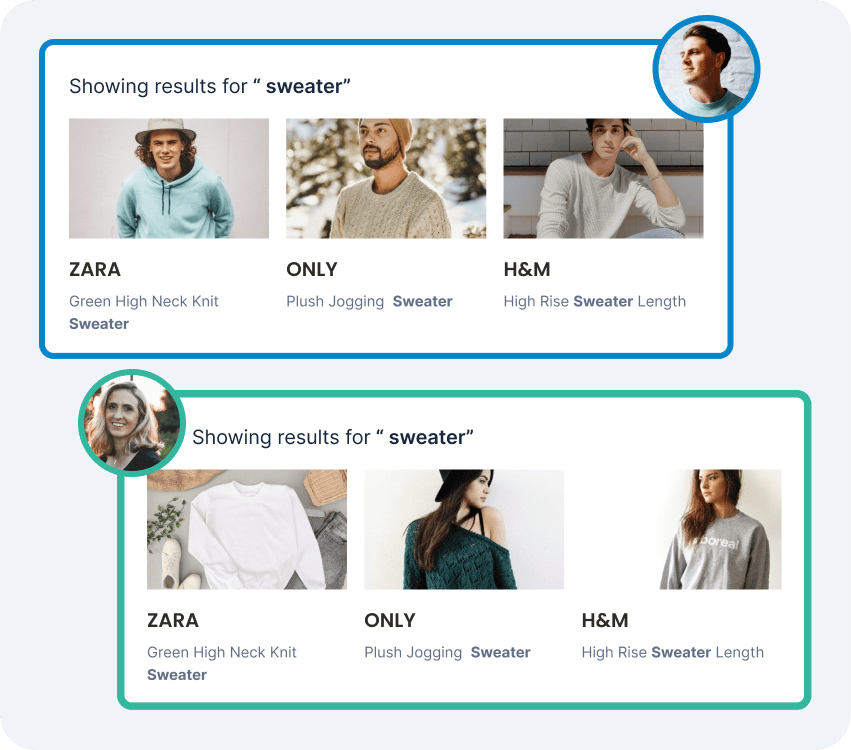The image size is (851, 750).
Task: Click the ONLY brand name in bottom panel
Action: click(x=390, y=620)
